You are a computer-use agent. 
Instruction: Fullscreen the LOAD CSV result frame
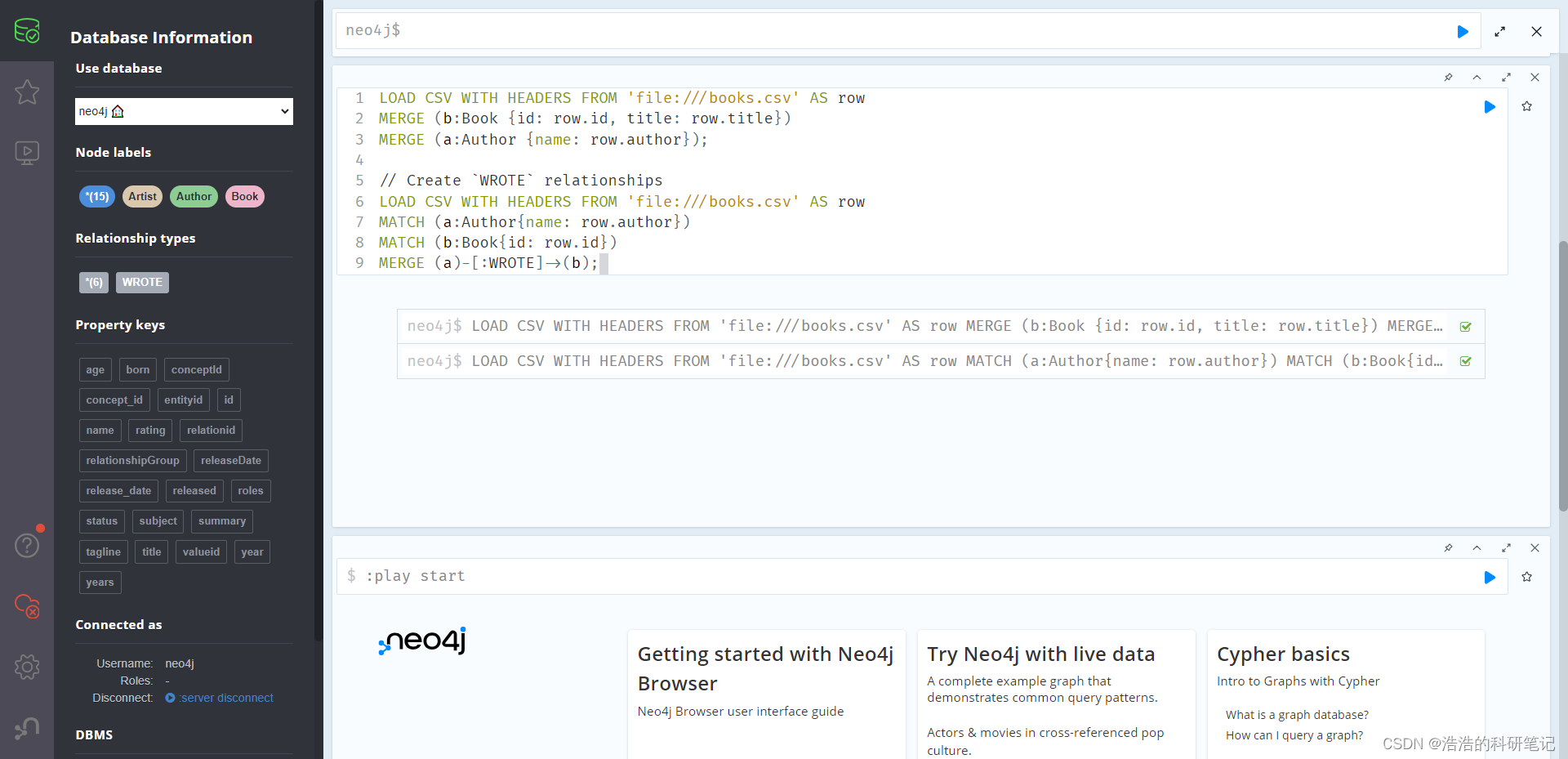(1506, 77)
